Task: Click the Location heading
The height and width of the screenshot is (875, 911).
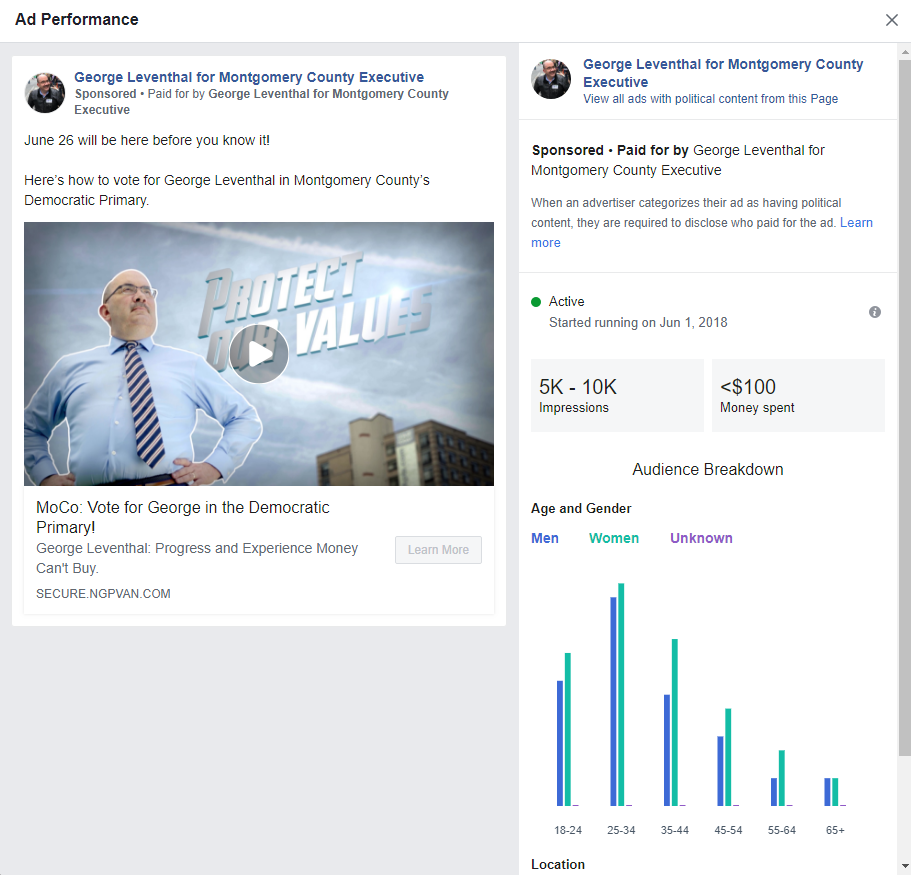Action: pyautogui.click(x=558, y=864)
